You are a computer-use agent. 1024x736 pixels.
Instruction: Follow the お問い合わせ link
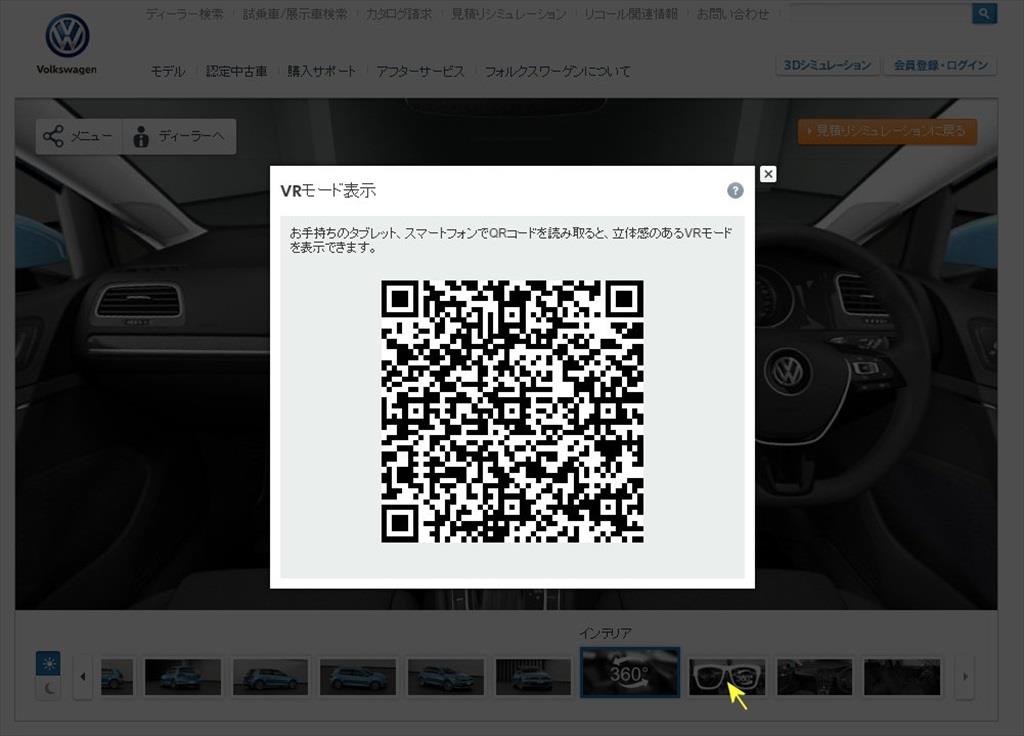(733, 14)
